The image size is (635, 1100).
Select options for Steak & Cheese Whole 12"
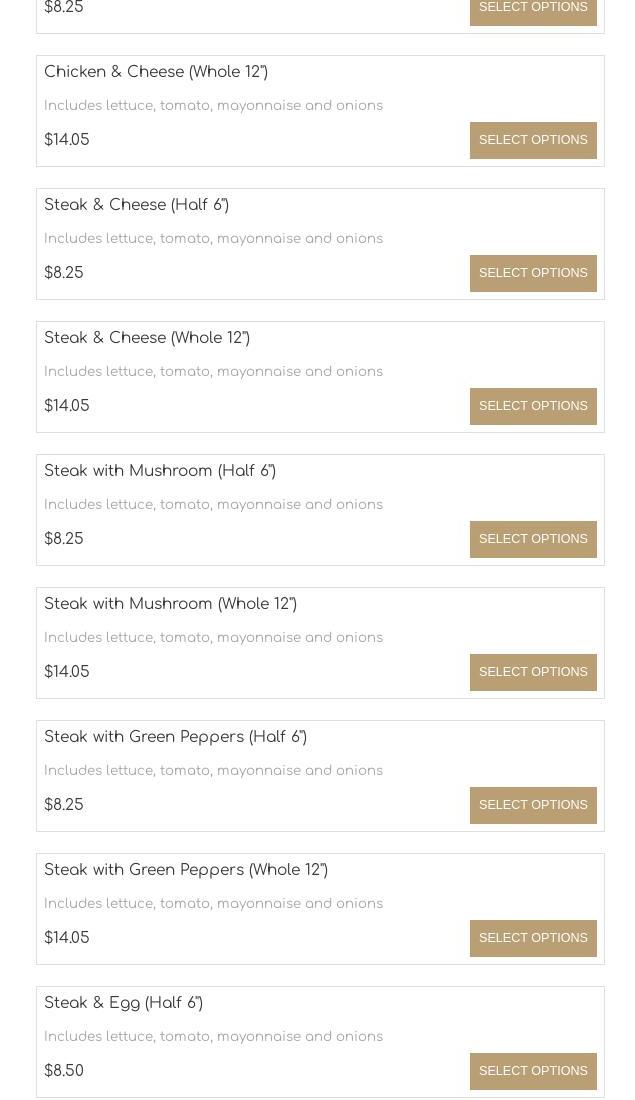click(x=533, y=406)
